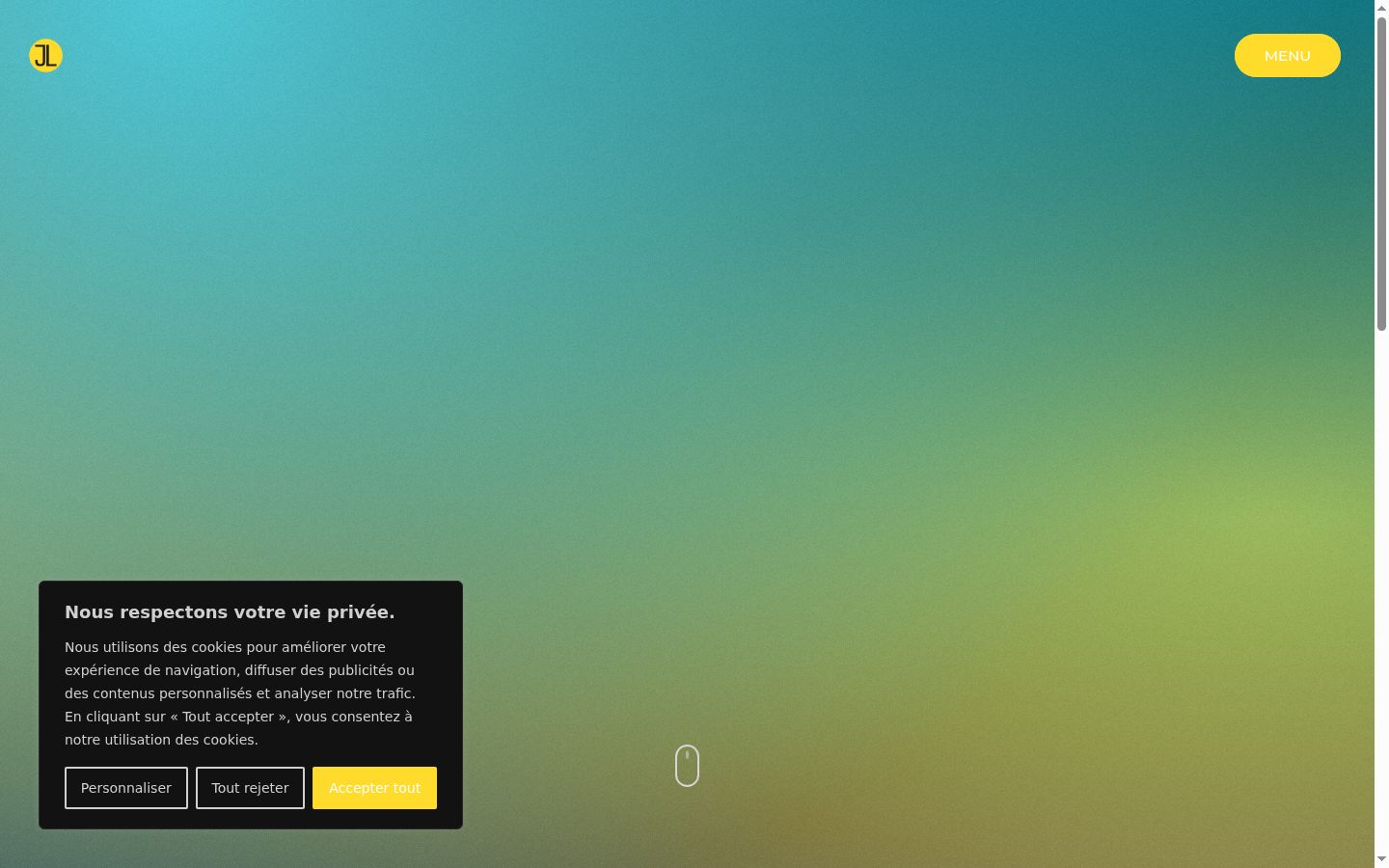Select Tout rejeter to decline cookies

(250, 788)
